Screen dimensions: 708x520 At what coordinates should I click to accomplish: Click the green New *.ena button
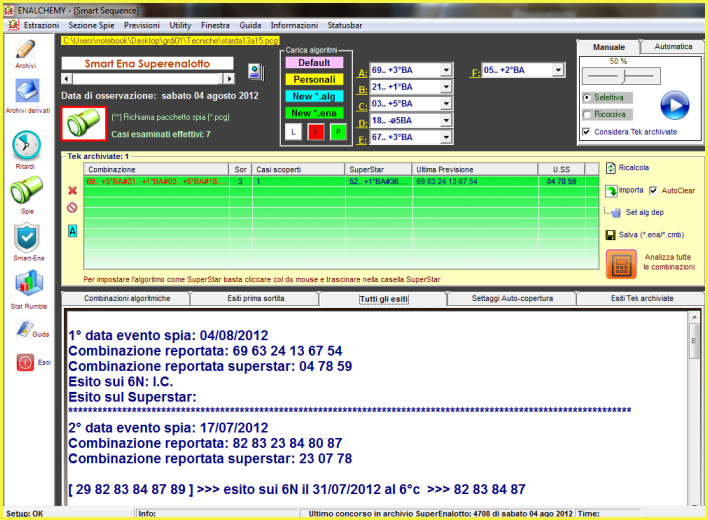click(314, 113)
